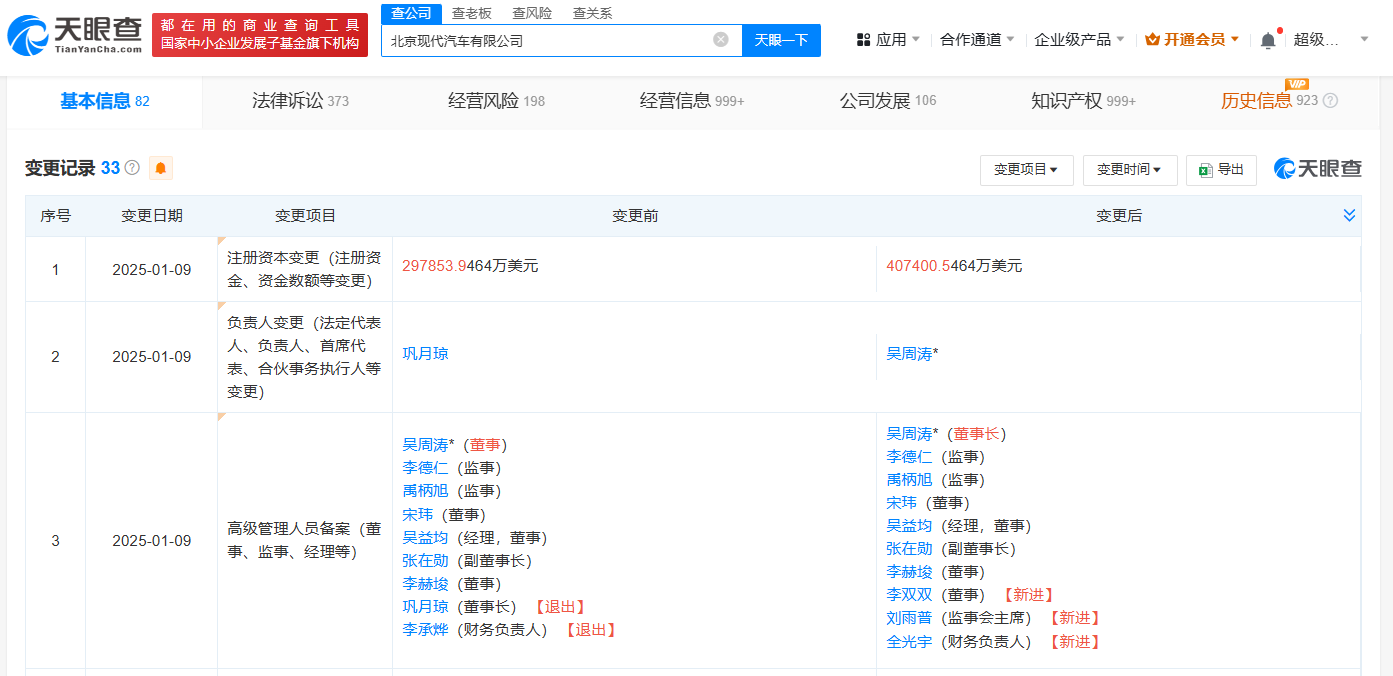Select the 查公司 search tab

411,13
